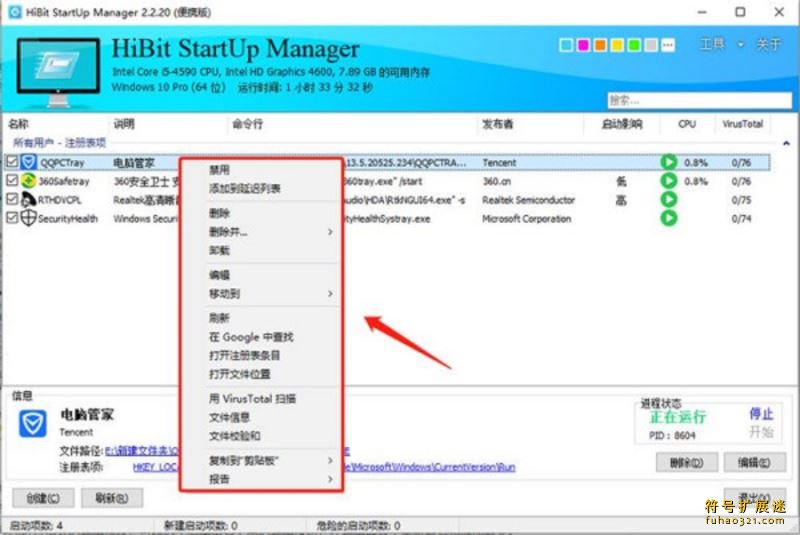Click the 0/74 VirusTotal result

pos(741,219)
